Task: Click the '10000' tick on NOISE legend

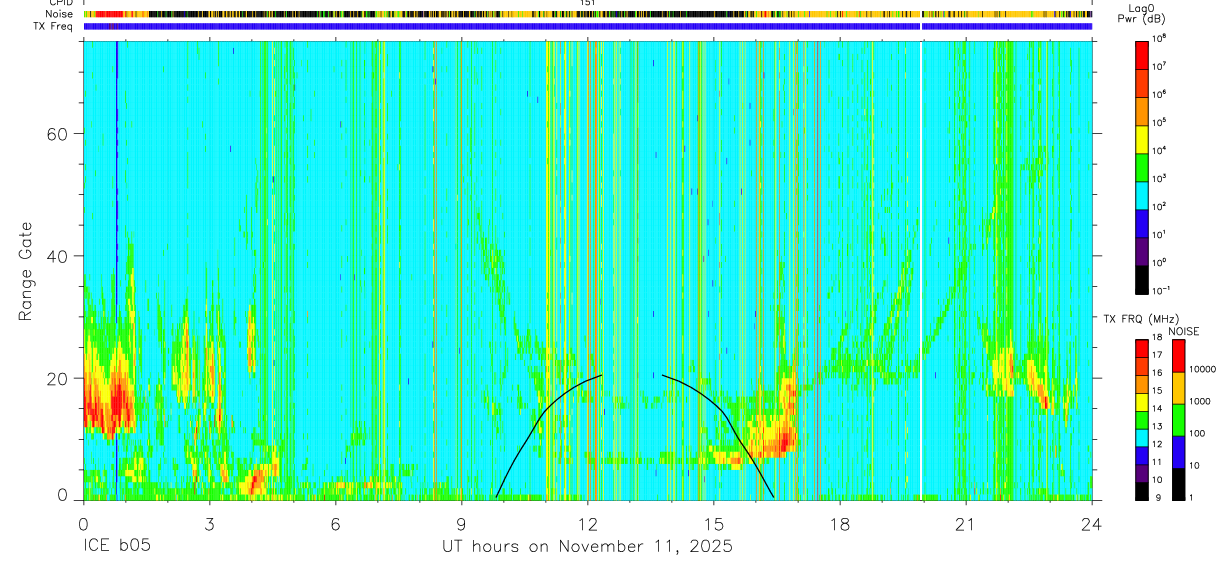Action: coord(1202,370)
